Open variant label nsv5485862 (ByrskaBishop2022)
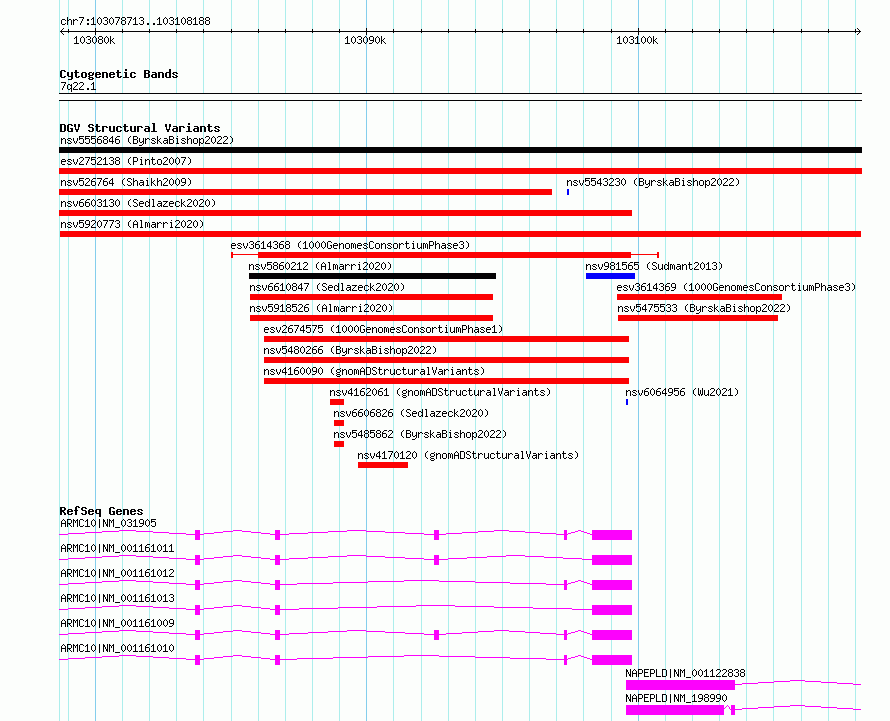 [420, 434]
